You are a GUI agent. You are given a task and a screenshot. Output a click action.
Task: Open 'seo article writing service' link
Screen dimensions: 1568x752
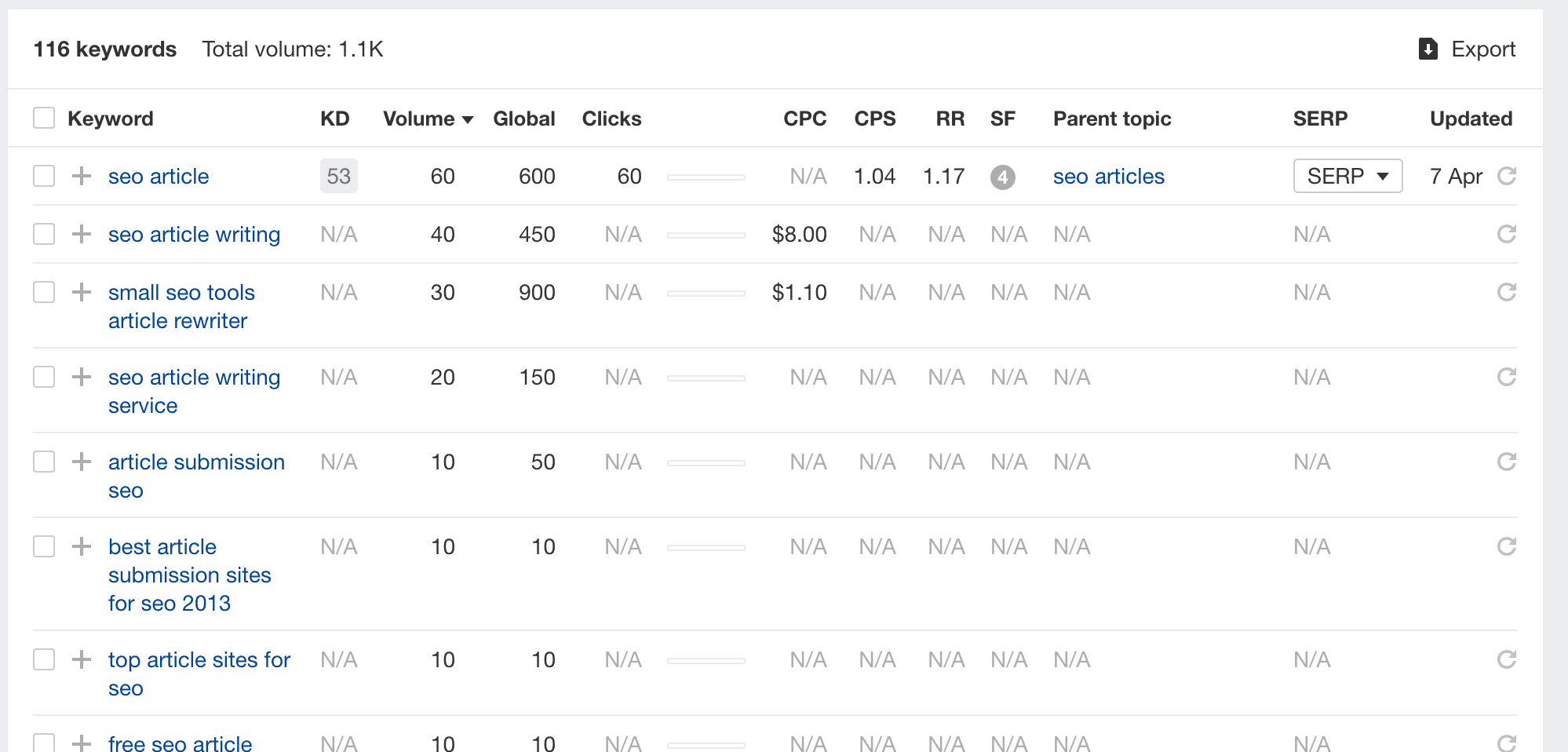coord(194,391)
